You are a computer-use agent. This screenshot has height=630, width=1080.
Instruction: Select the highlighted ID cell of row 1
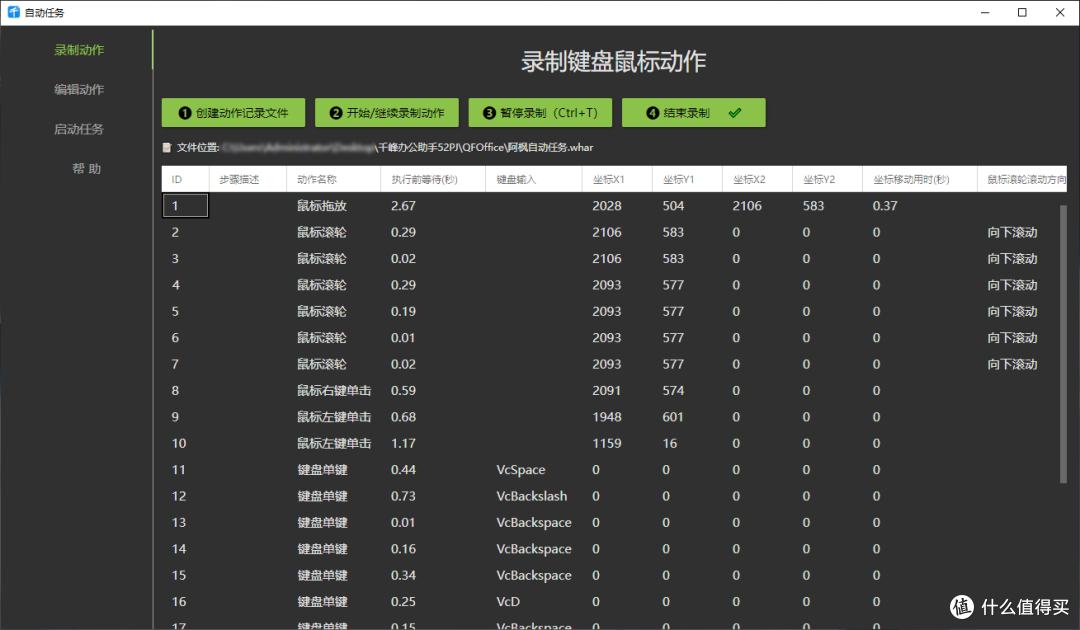click(185, 206)
